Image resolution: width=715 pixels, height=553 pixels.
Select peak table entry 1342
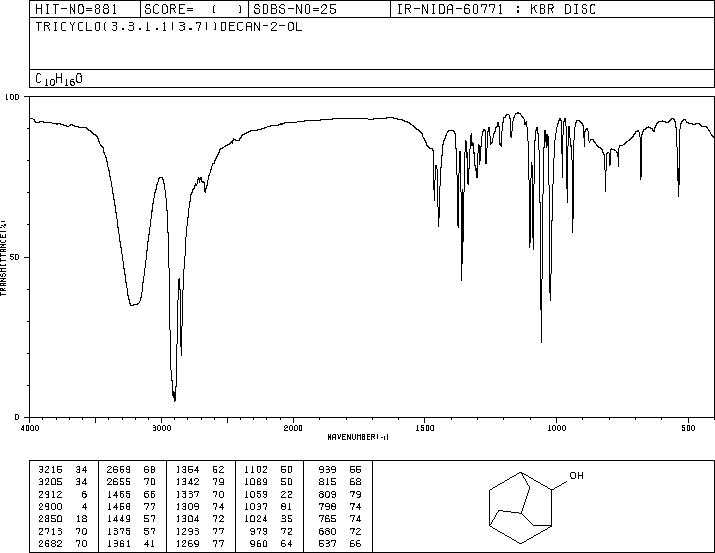coord(187,482)
